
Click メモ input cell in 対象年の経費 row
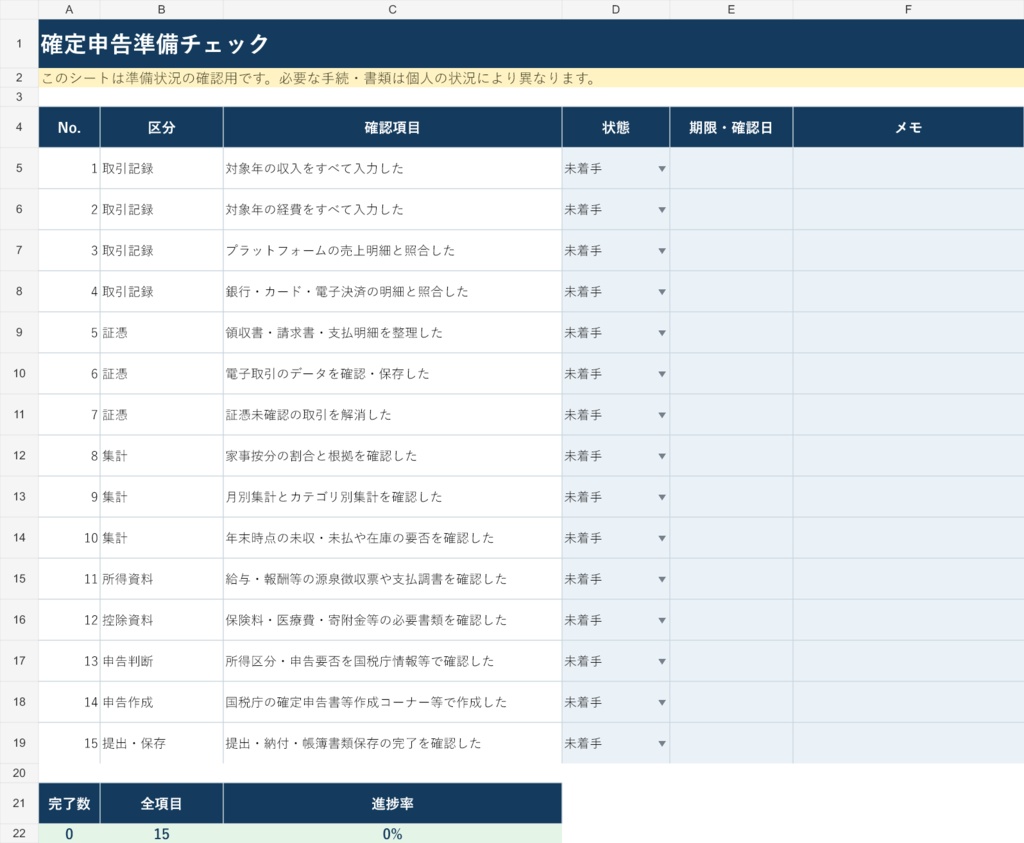(x=908, y=210)
